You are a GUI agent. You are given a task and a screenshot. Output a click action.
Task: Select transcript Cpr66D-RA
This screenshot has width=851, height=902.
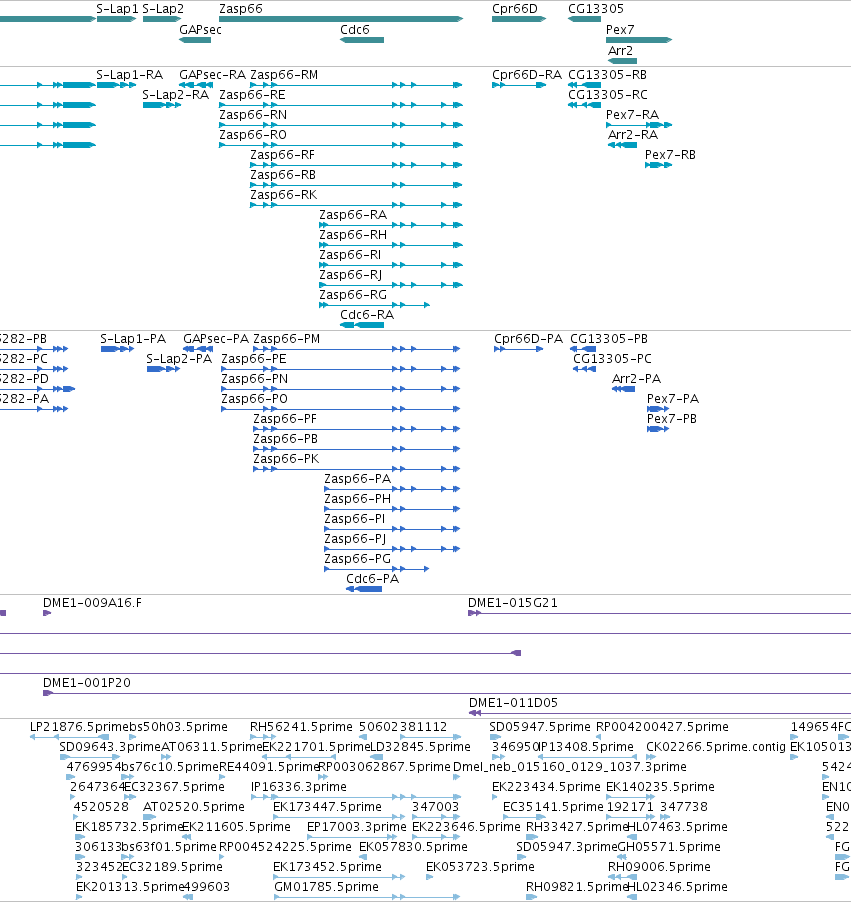[x=519, y=85]
